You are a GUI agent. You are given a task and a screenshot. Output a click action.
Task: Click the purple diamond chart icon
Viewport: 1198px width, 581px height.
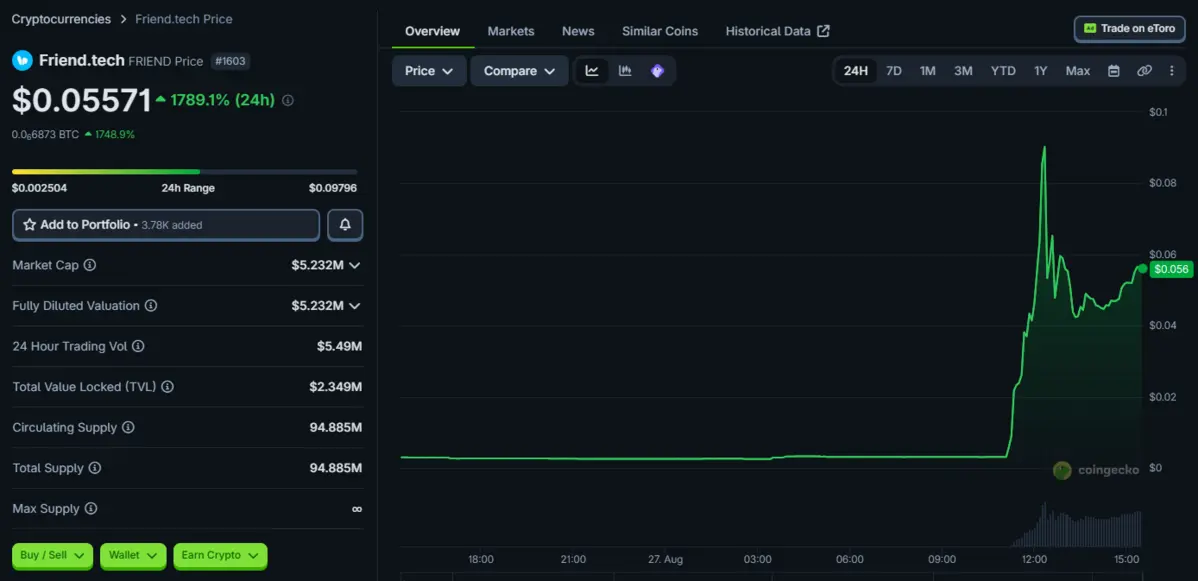point(657,71)
